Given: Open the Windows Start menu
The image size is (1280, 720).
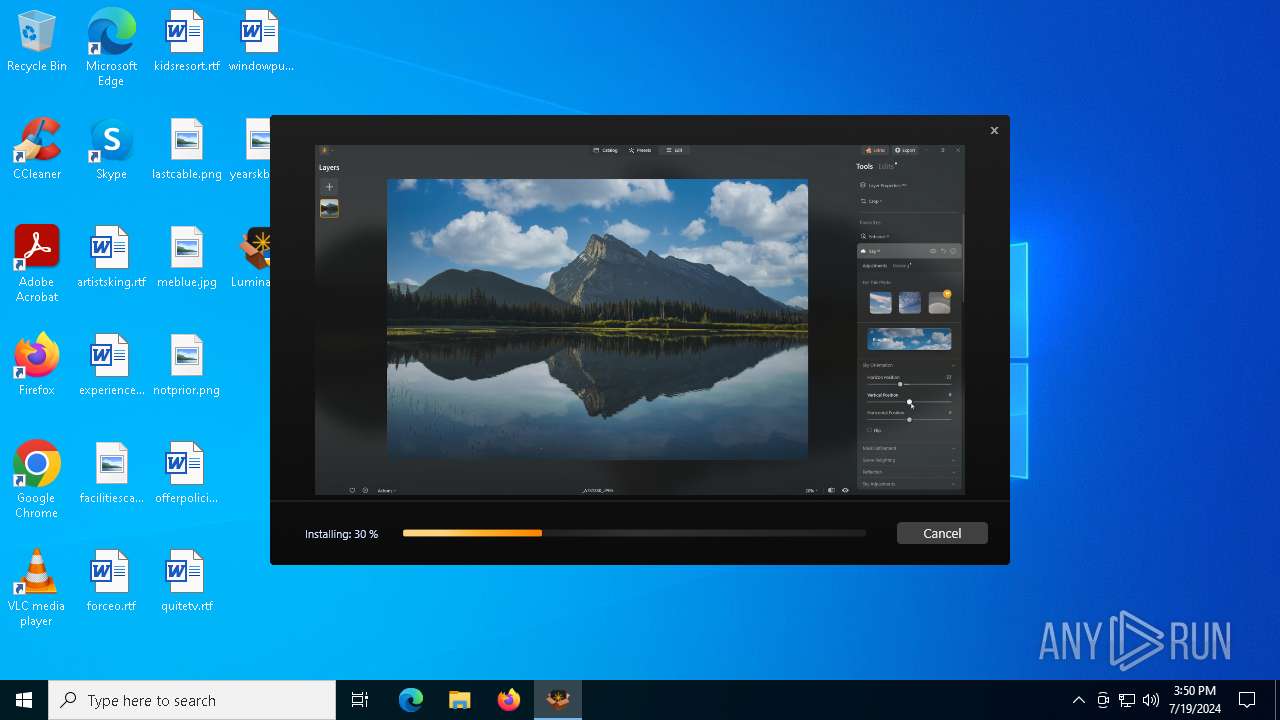Looking at the screenshot, I should tap(24, 700).
